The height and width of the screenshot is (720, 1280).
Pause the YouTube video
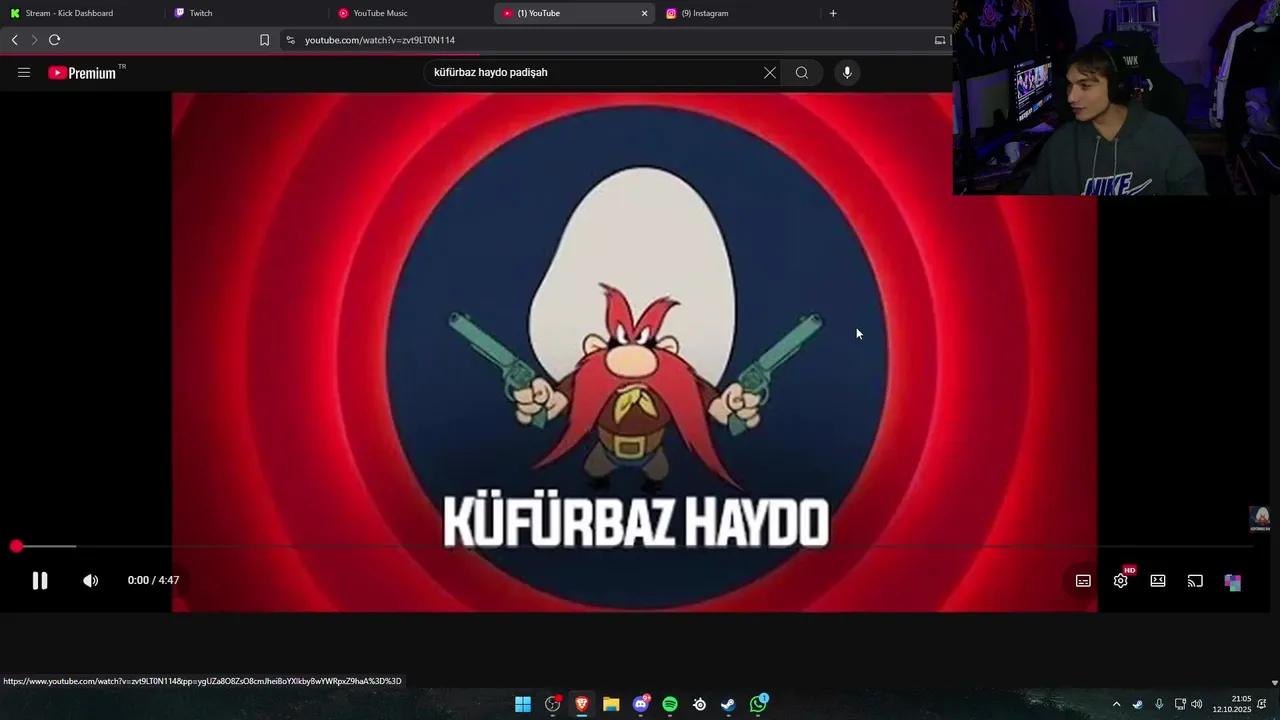click(40, 580)
